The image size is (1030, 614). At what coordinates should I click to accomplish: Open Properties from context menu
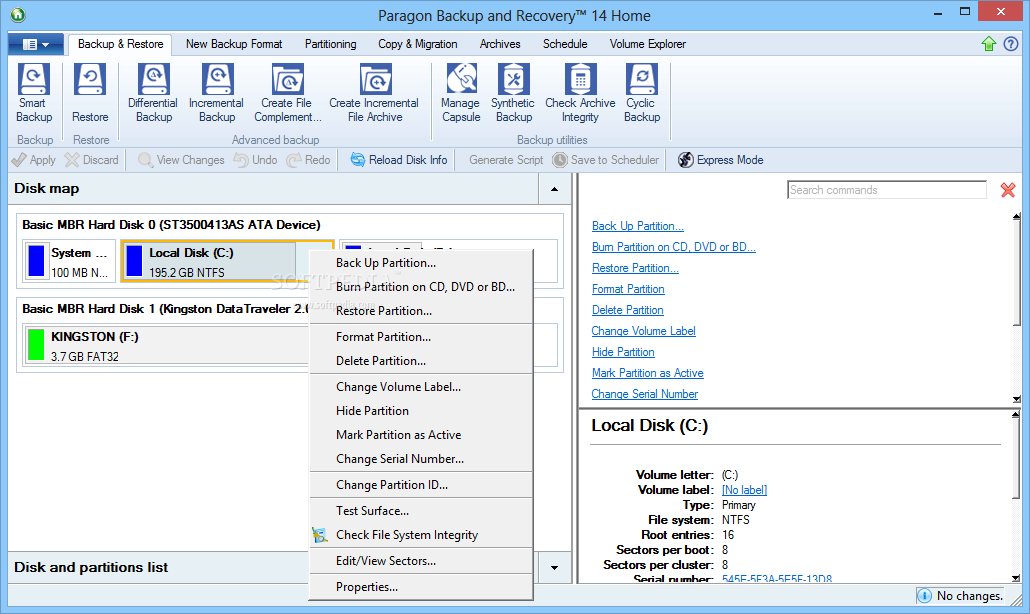421,587
